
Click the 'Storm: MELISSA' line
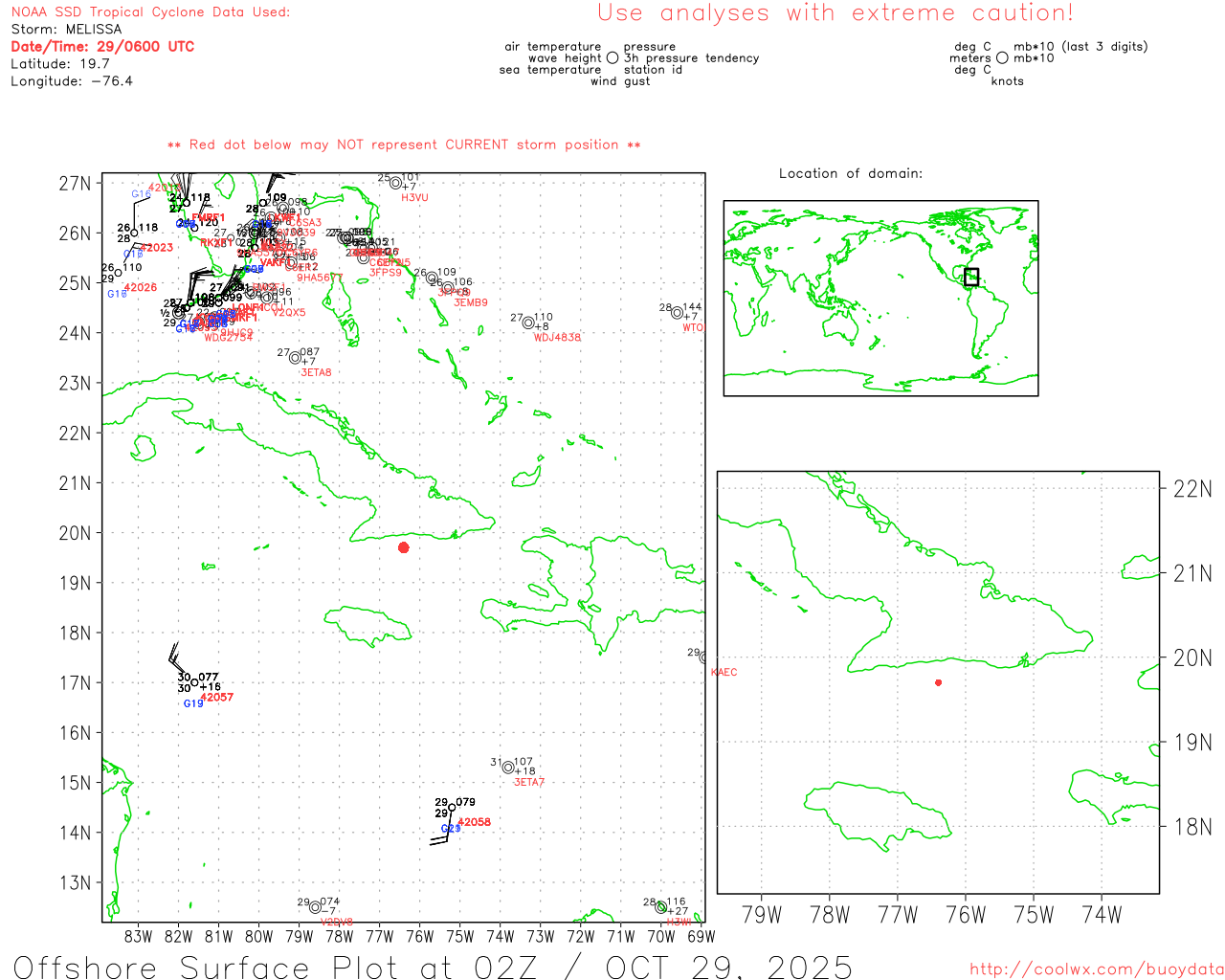[x=66, y=30]
